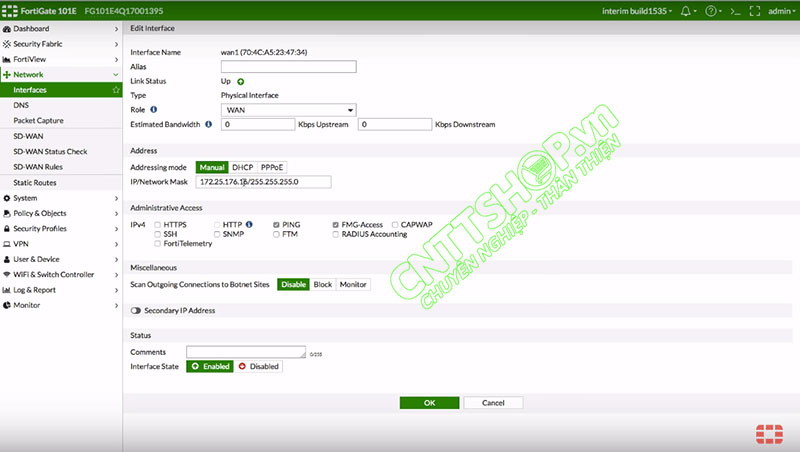Click the Security Profiles lock icon
The image size is (800, 452).
(7, 229)
